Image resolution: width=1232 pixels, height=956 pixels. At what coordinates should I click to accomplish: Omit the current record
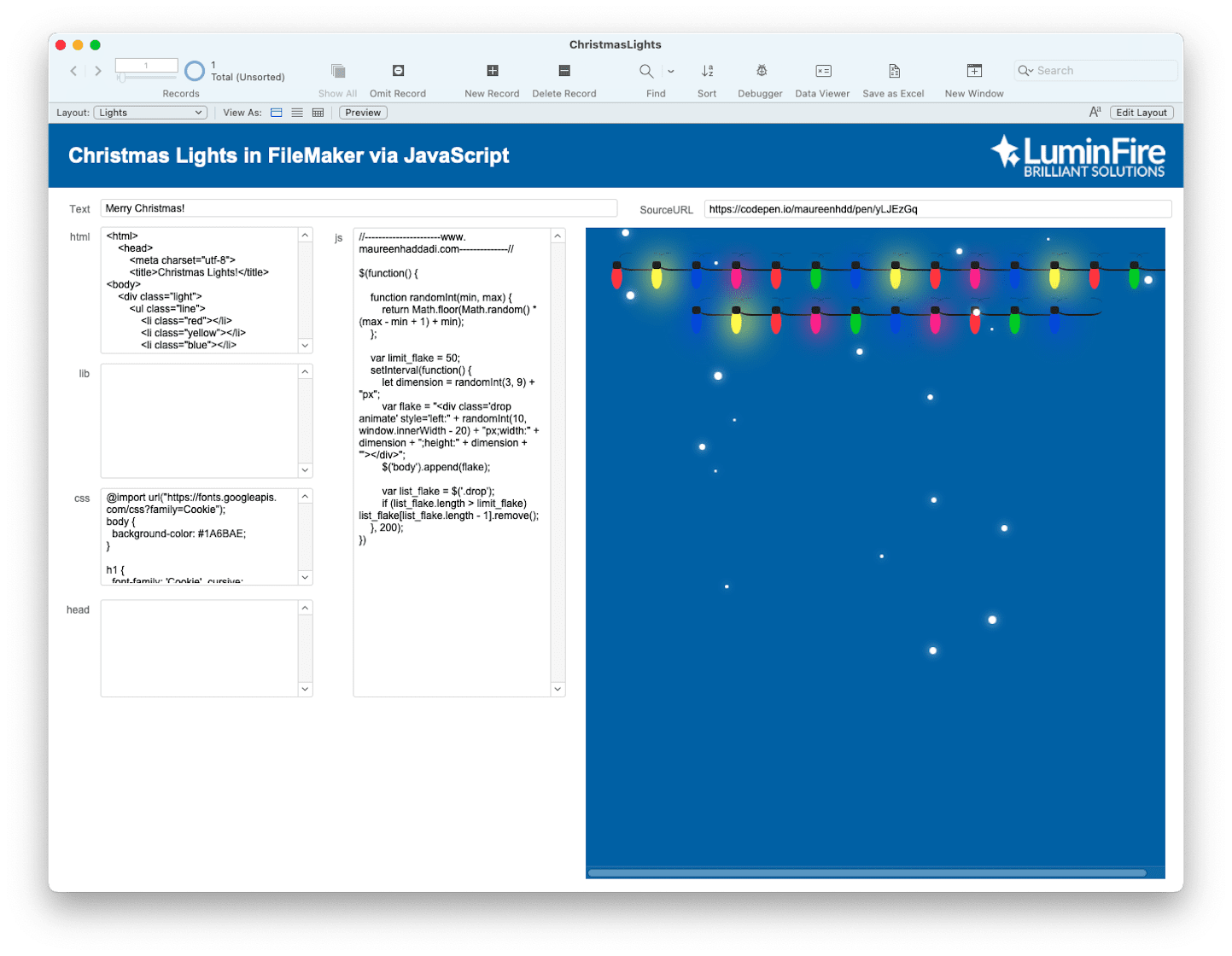397,72
